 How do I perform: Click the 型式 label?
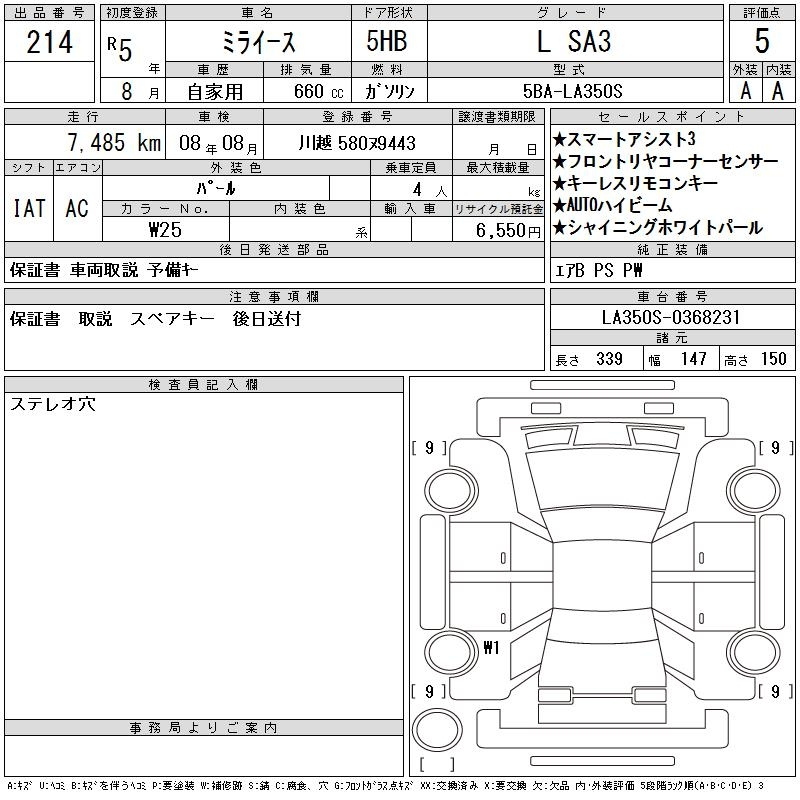click(569, 69)
